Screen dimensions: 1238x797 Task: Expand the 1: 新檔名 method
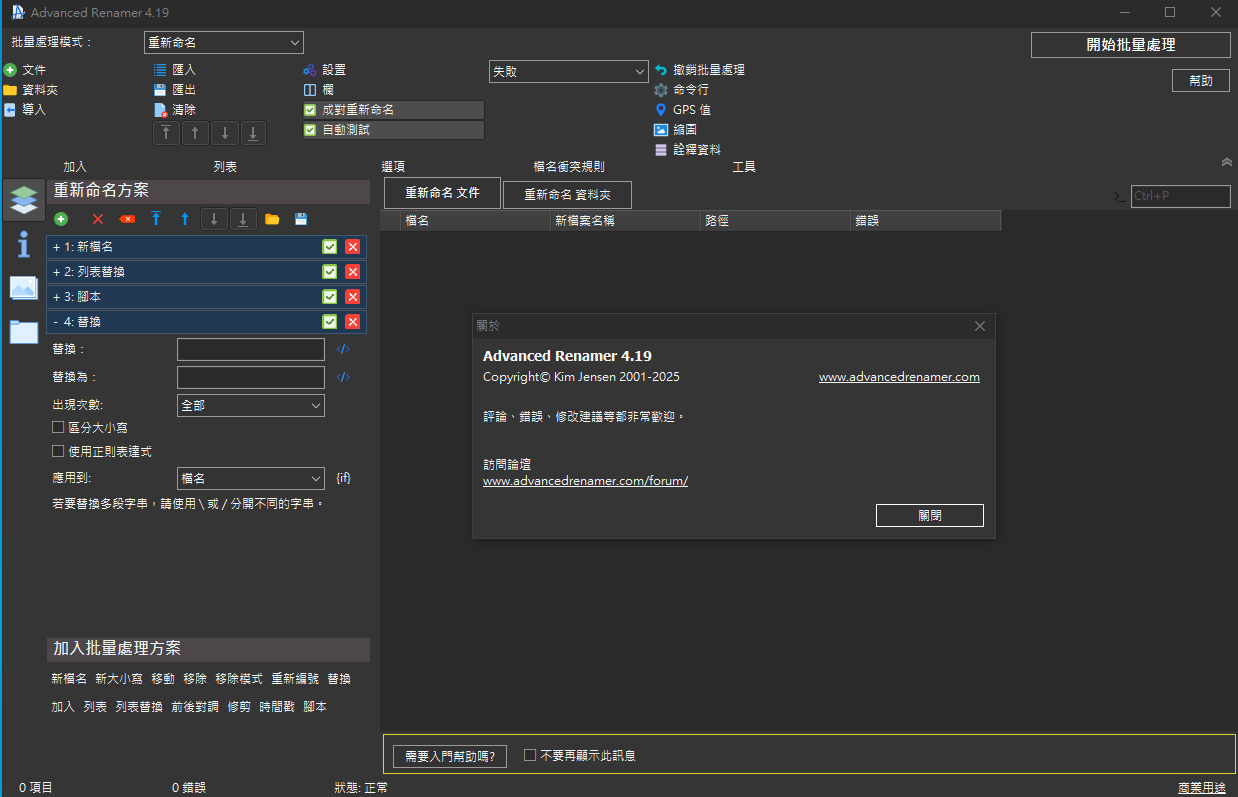57,247
